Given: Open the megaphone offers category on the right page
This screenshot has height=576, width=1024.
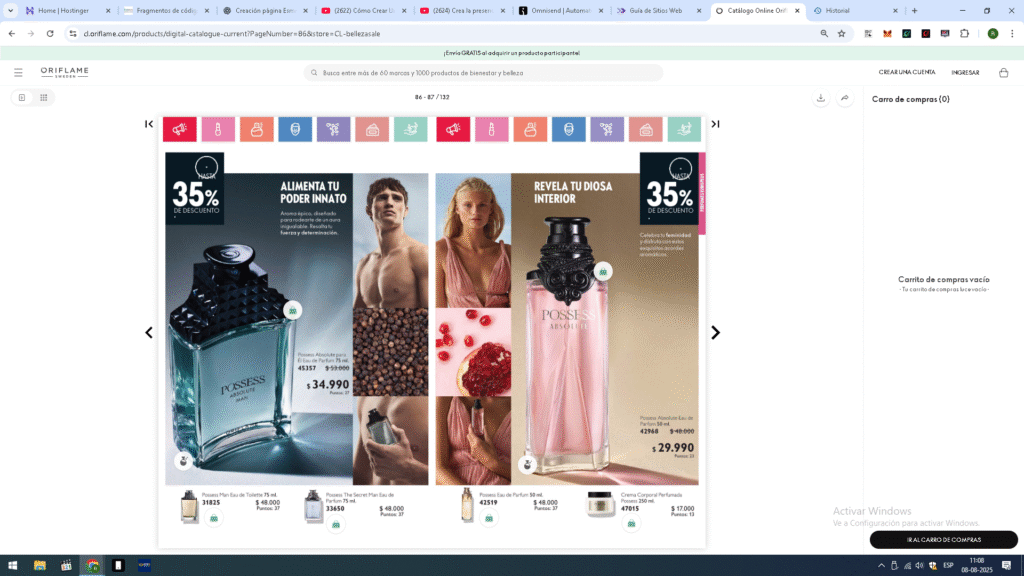Looking at the screenshot, I should pyautogui.click(x=453, y=129).
